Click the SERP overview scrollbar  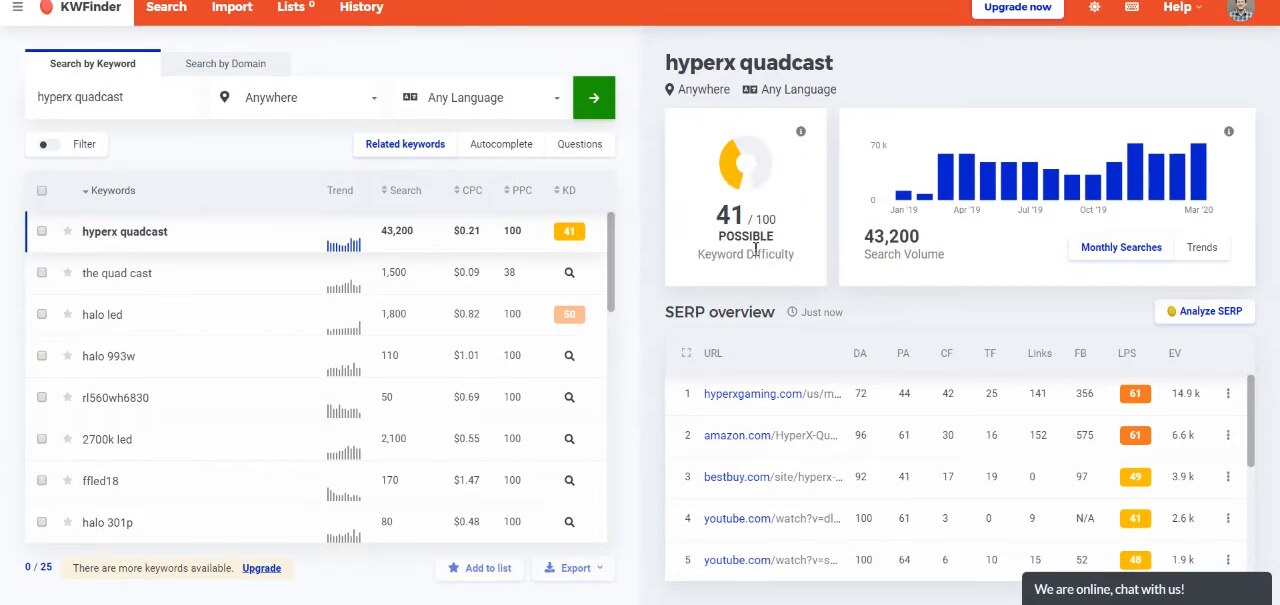pos(1251,420)
